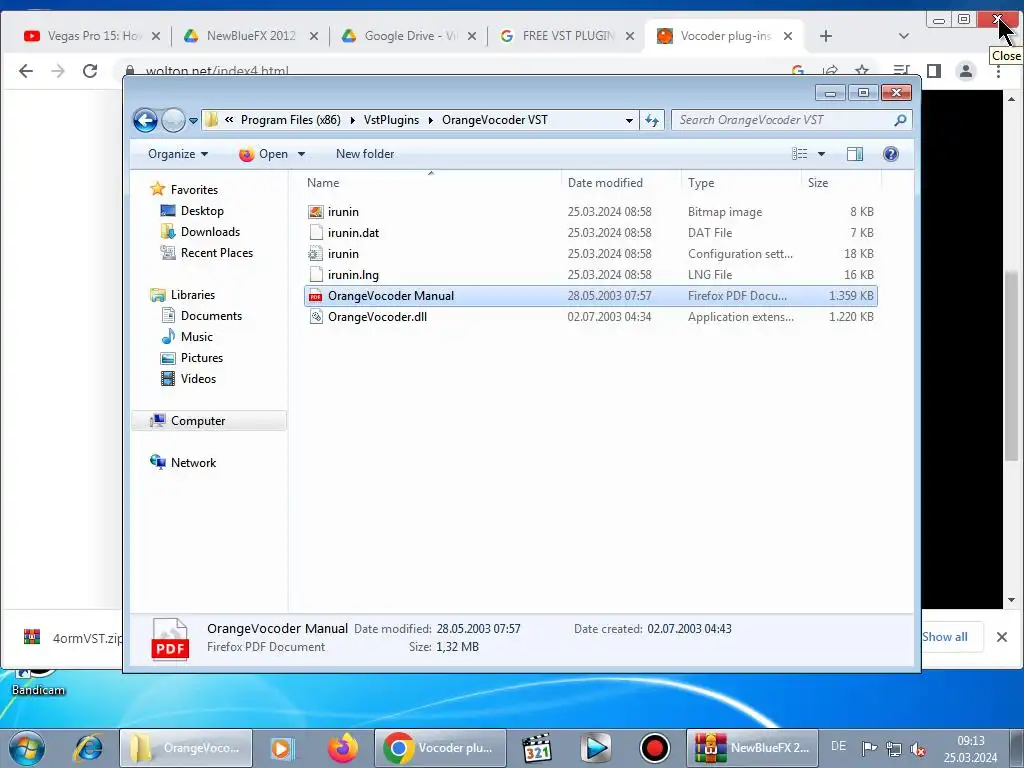Sort files by Date modified column
This screenshot has height=768, width=1024.
(x=620, y=183)
